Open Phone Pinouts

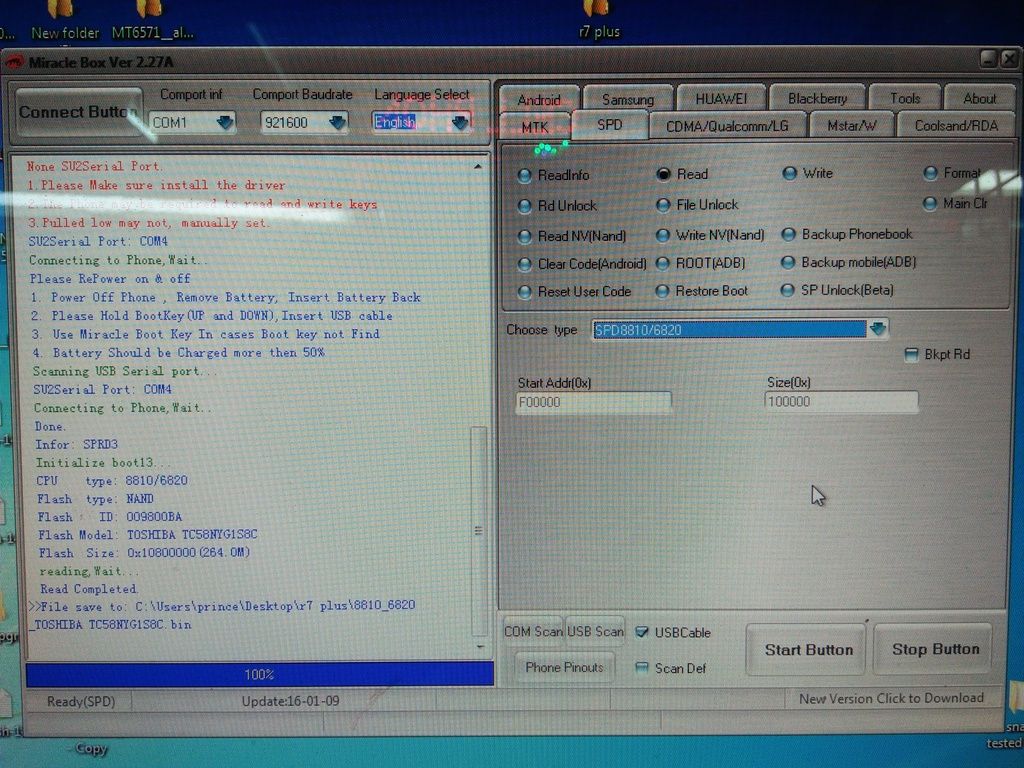(564, 667)
